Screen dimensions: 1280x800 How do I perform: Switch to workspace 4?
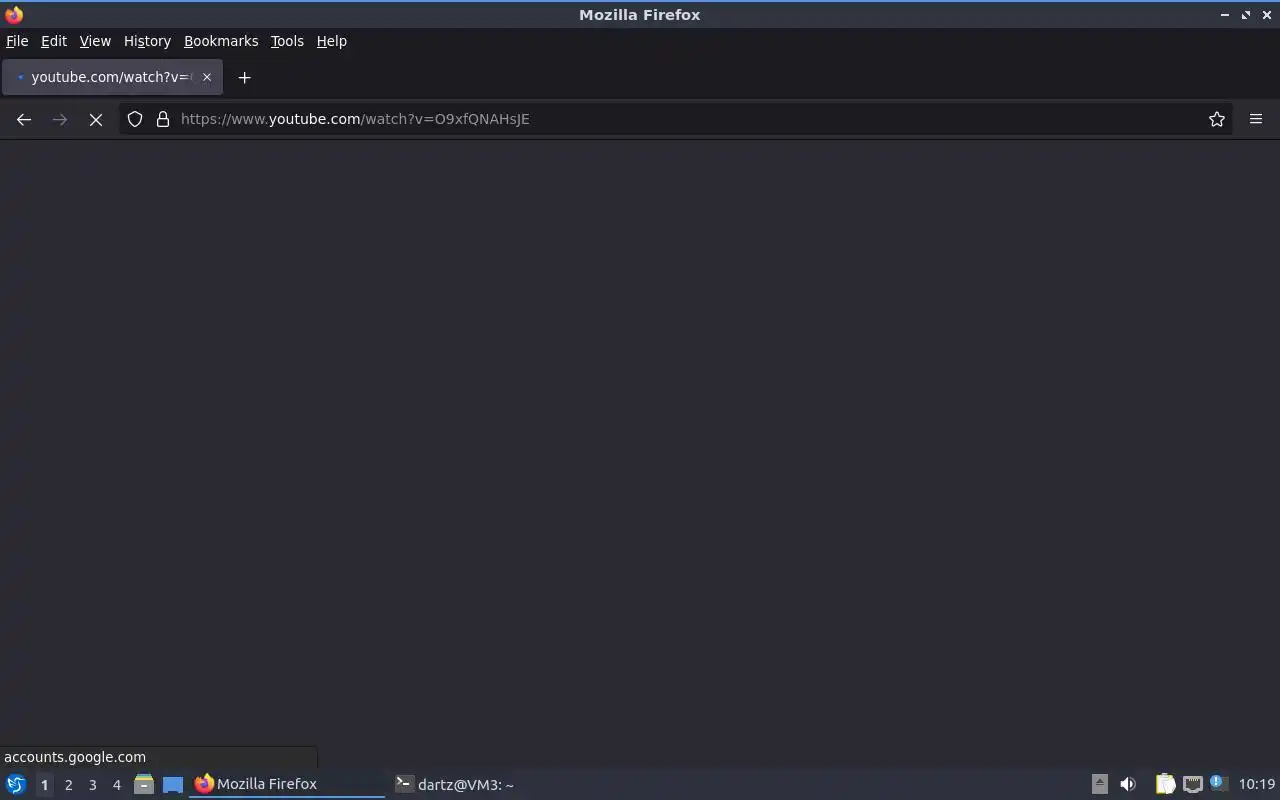click(x=116, y=785)
